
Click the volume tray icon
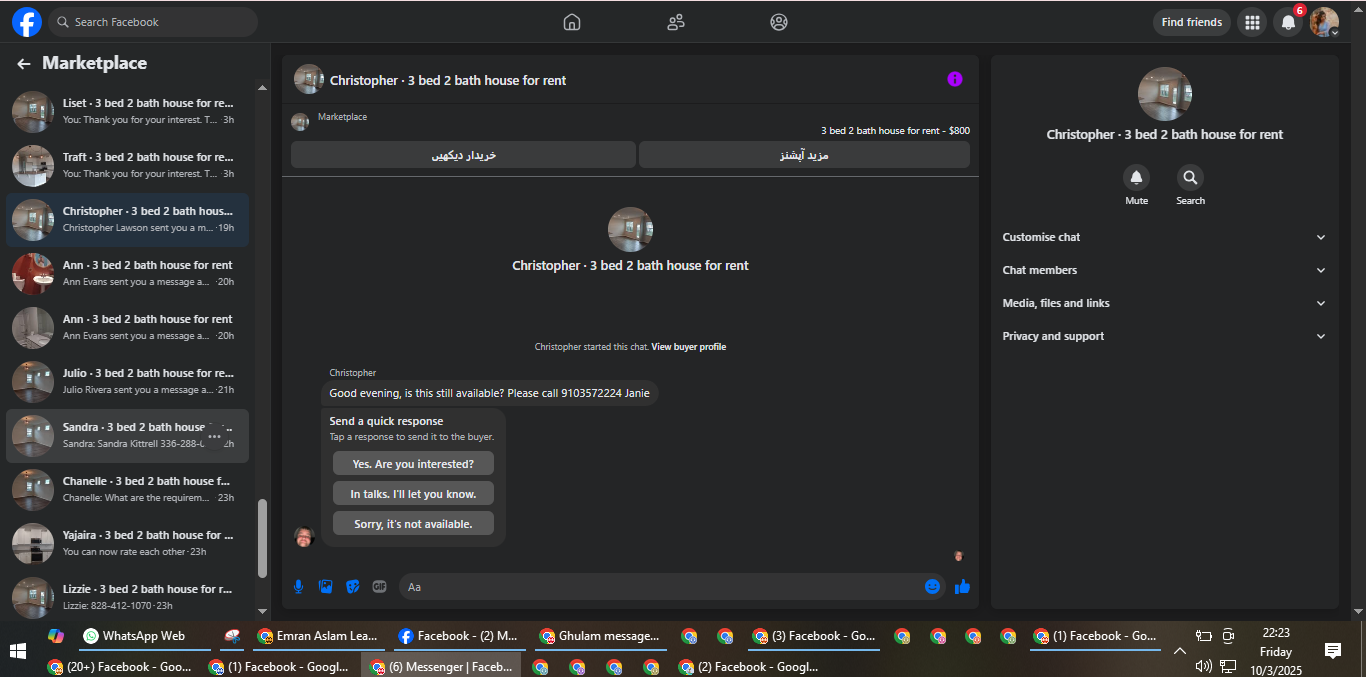(1204, 666)
